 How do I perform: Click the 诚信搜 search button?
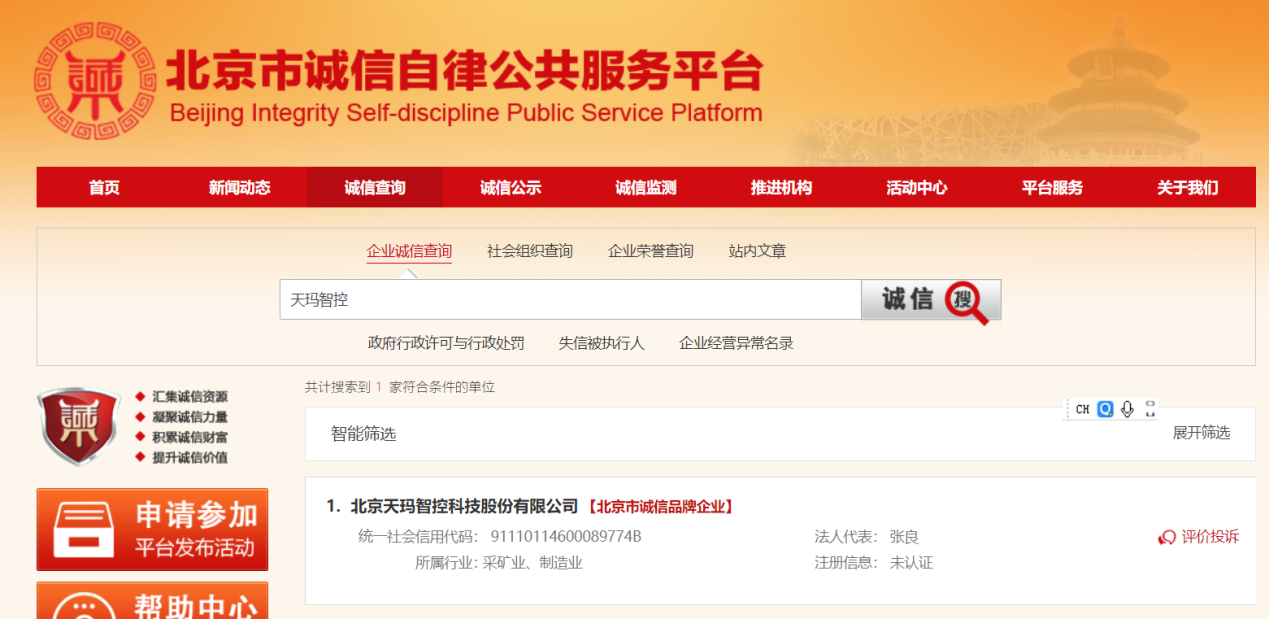click(x=931, y=300)
